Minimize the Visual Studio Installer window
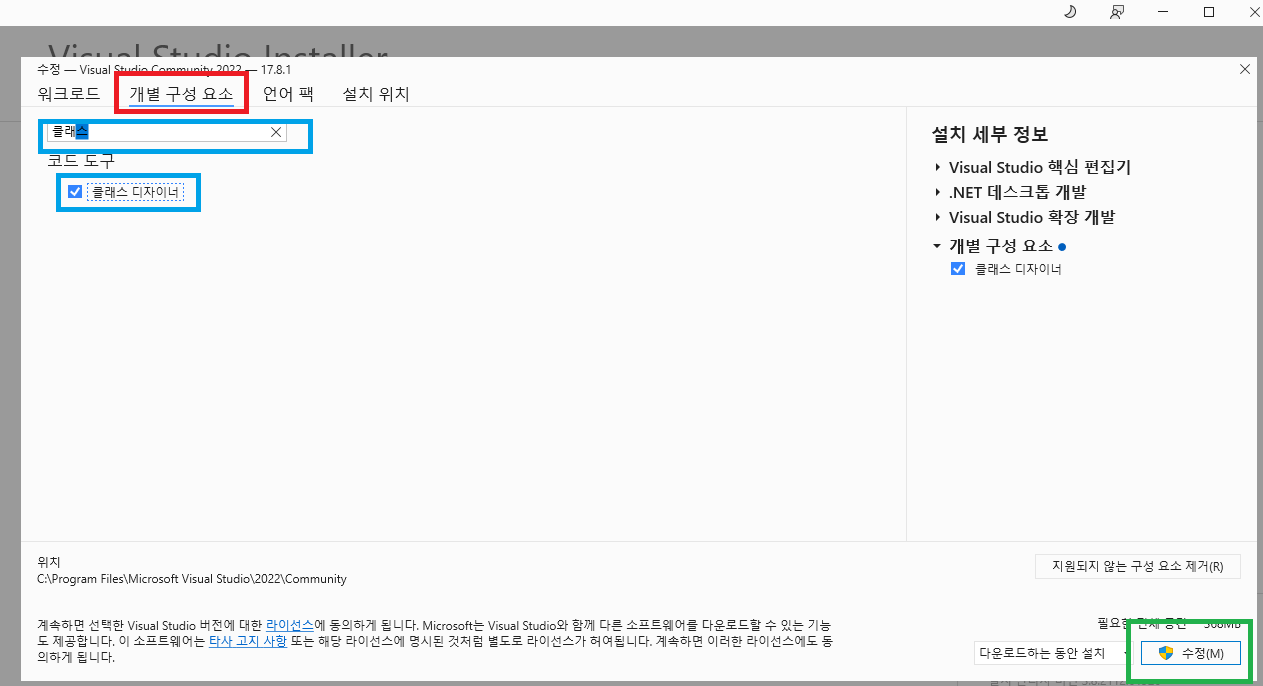1263x686 pixels. [x=1163, y=12]
